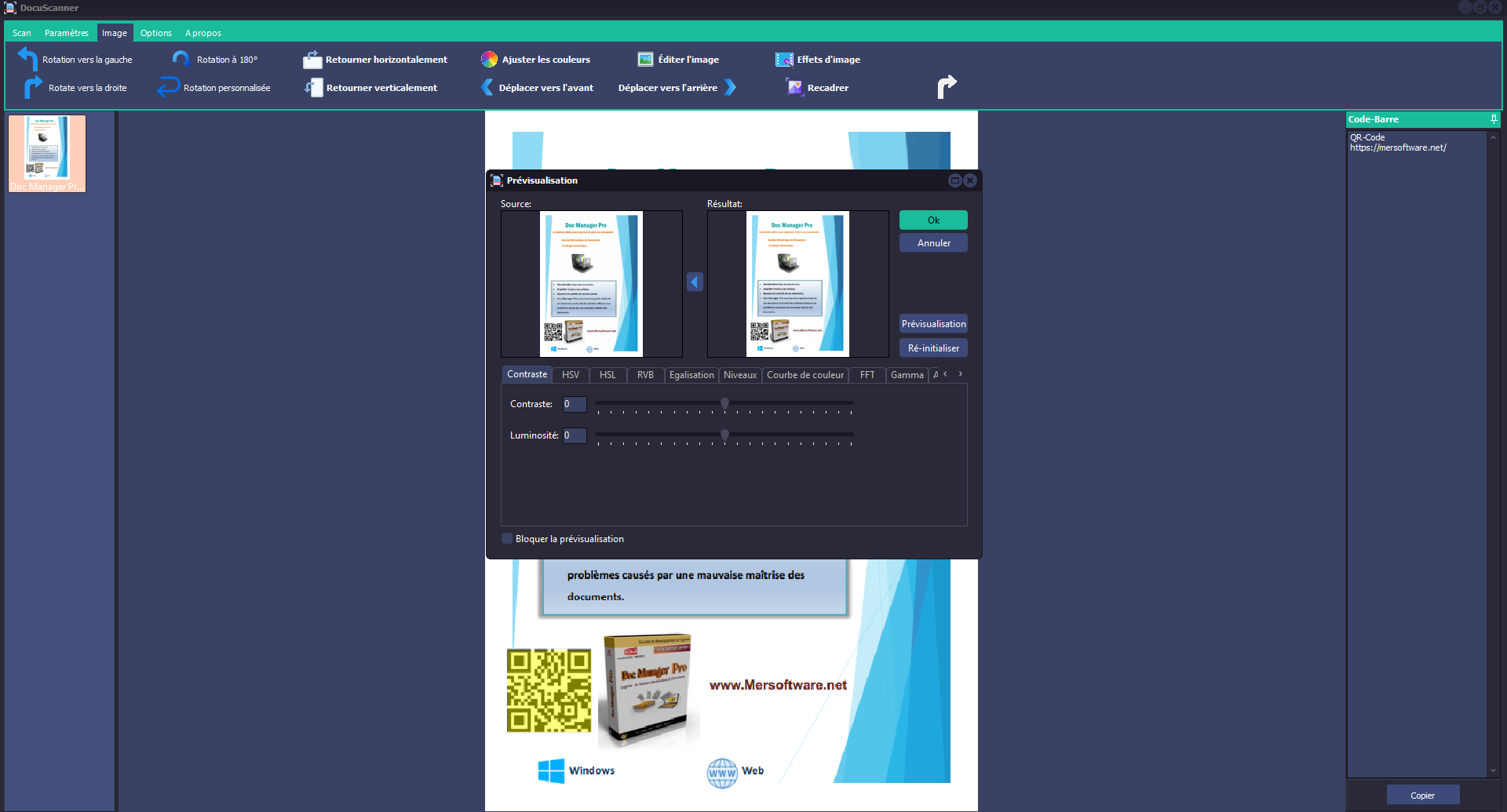Switch to the HSV tab
Viewport: 1507px width, 812px height.
[570, 375]
